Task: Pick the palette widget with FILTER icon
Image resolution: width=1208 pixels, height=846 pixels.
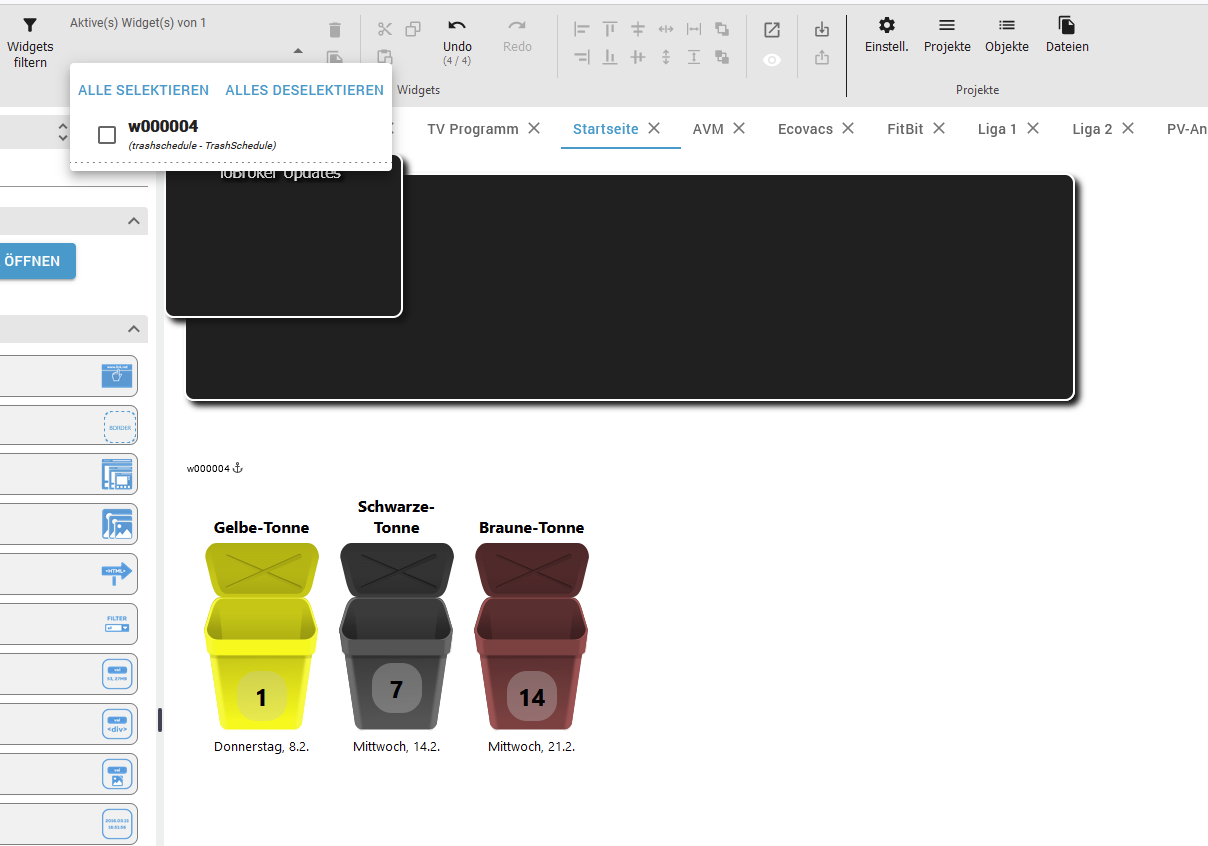Action: [x=118, y=624]
